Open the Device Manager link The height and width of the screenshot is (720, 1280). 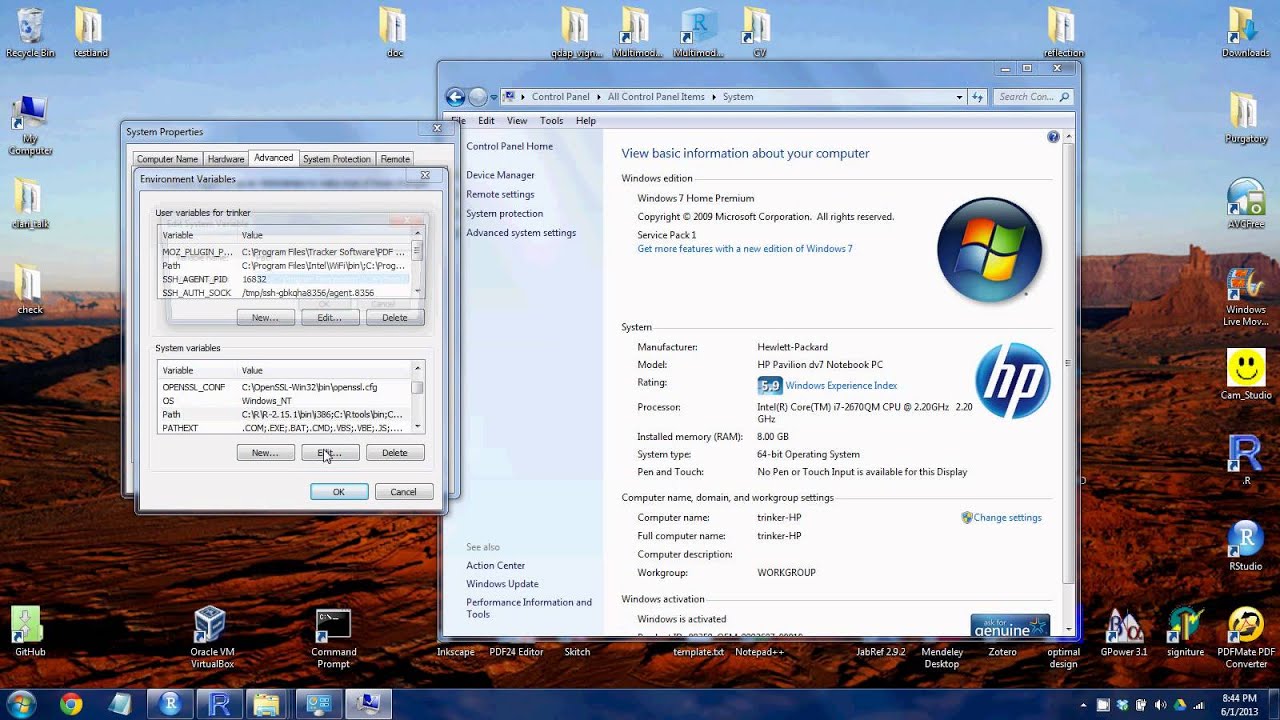500,175
